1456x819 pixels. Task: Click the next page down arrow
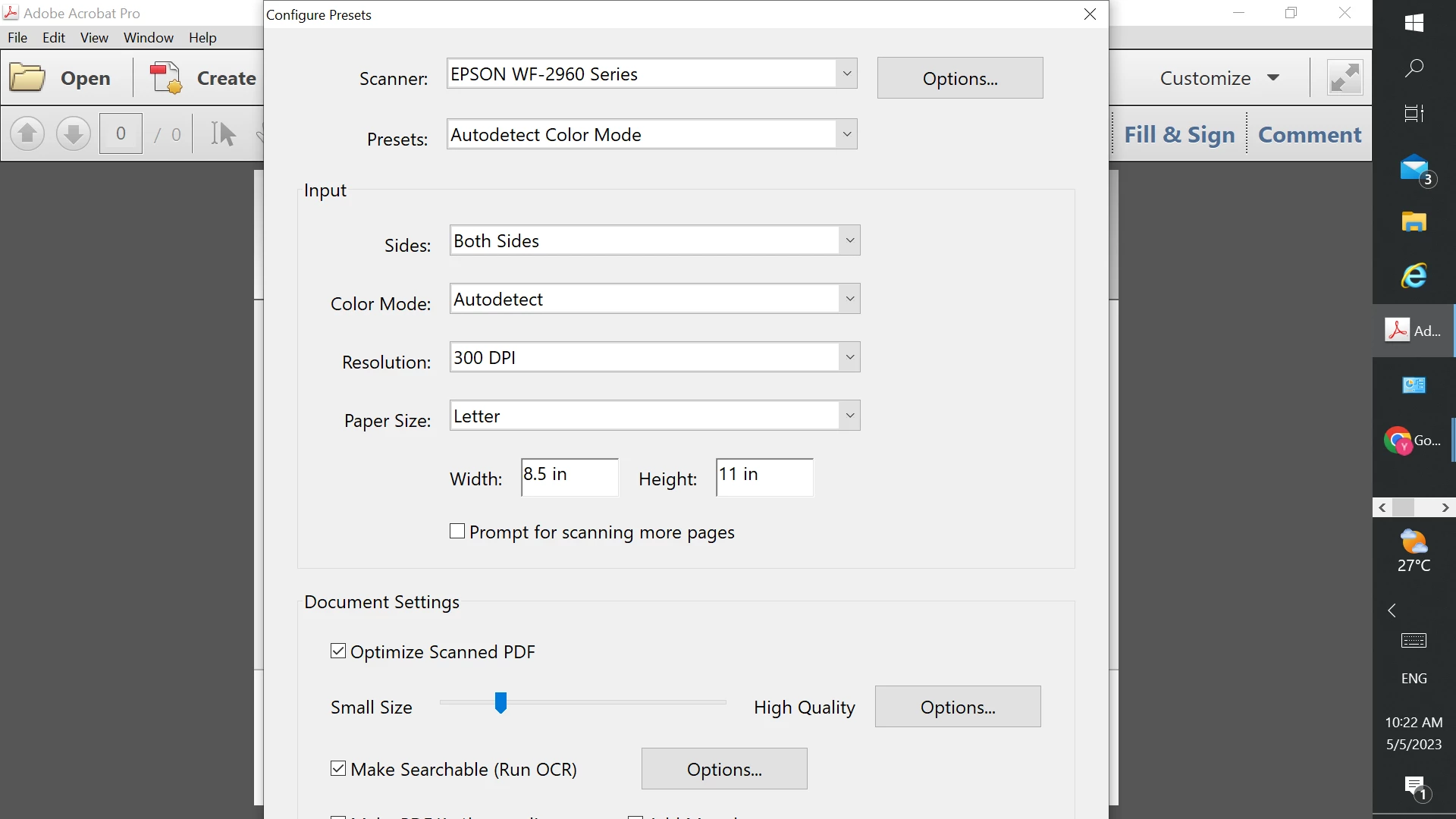click(x=74, y=134)
